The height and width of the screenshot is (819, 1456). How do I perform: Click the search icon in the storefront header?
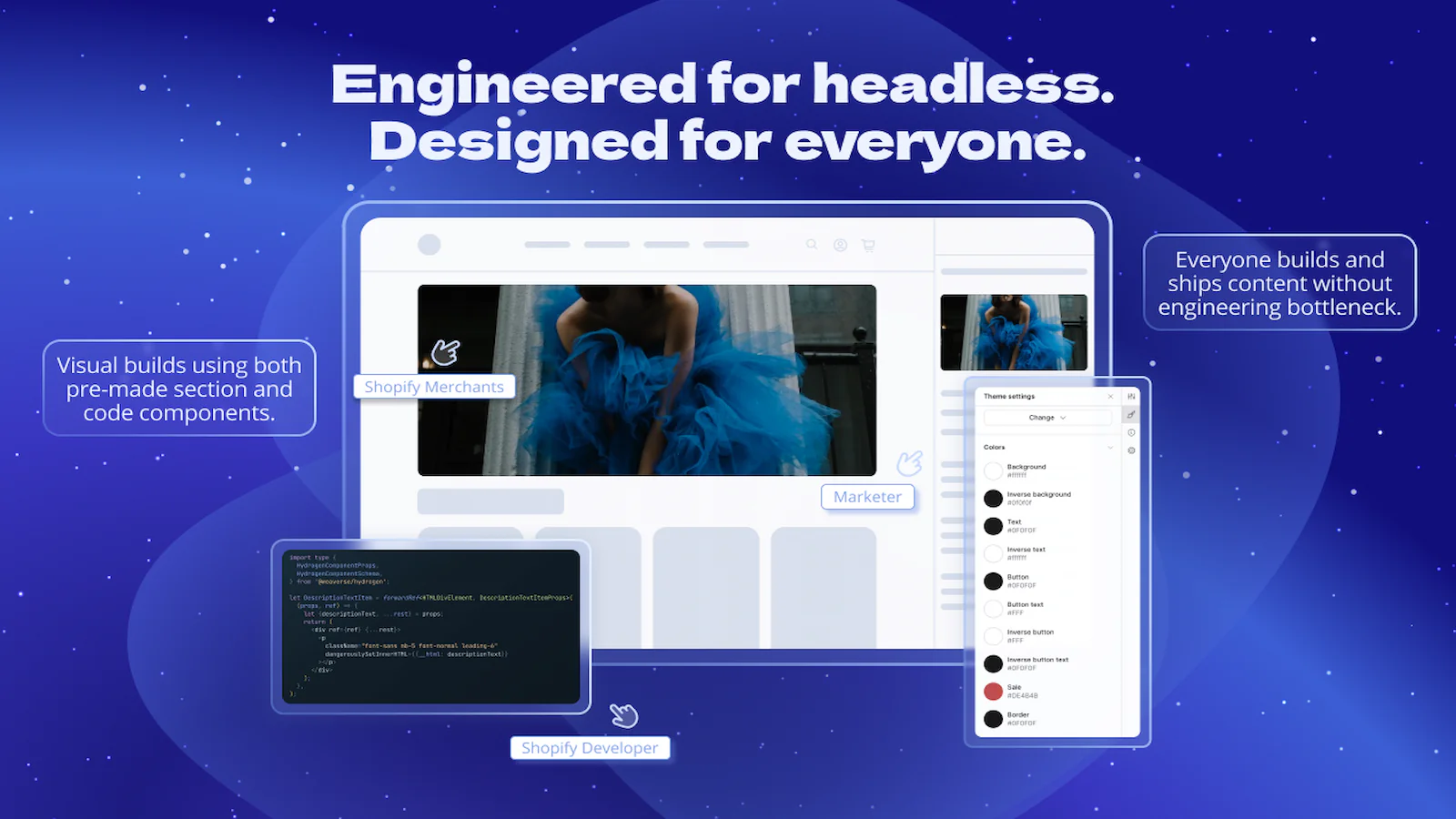[811, 244]
